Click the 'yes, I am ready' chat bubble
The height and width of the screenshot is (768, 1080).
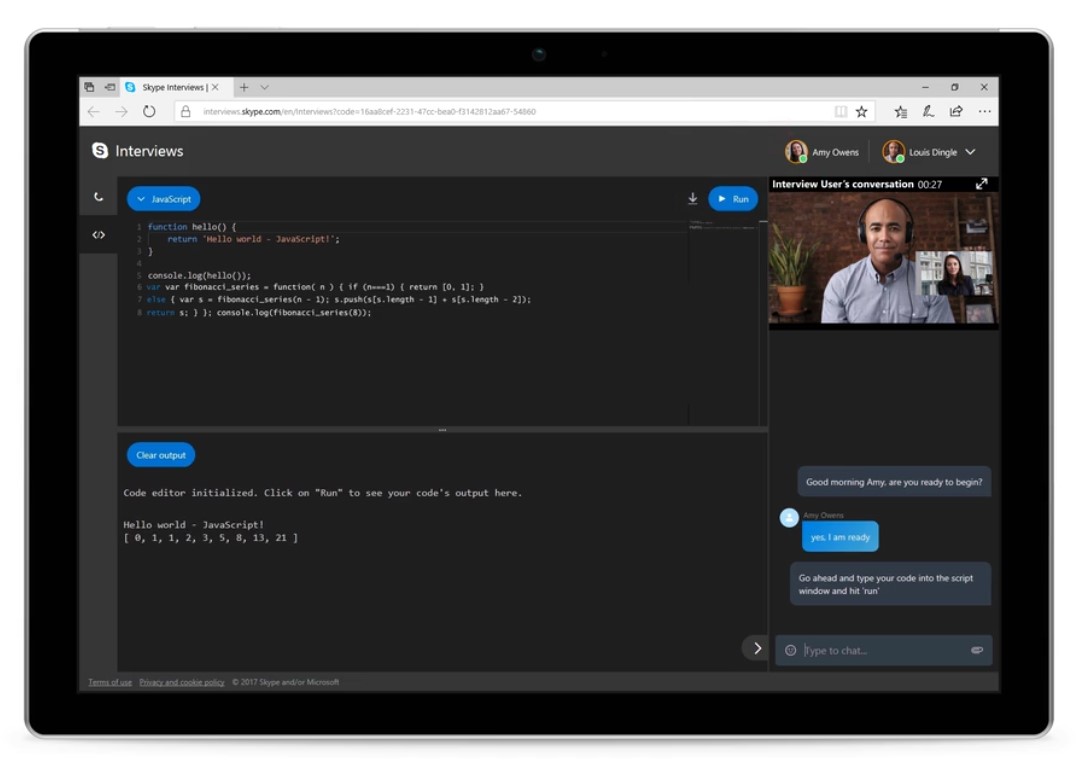[x=840, y=537]
